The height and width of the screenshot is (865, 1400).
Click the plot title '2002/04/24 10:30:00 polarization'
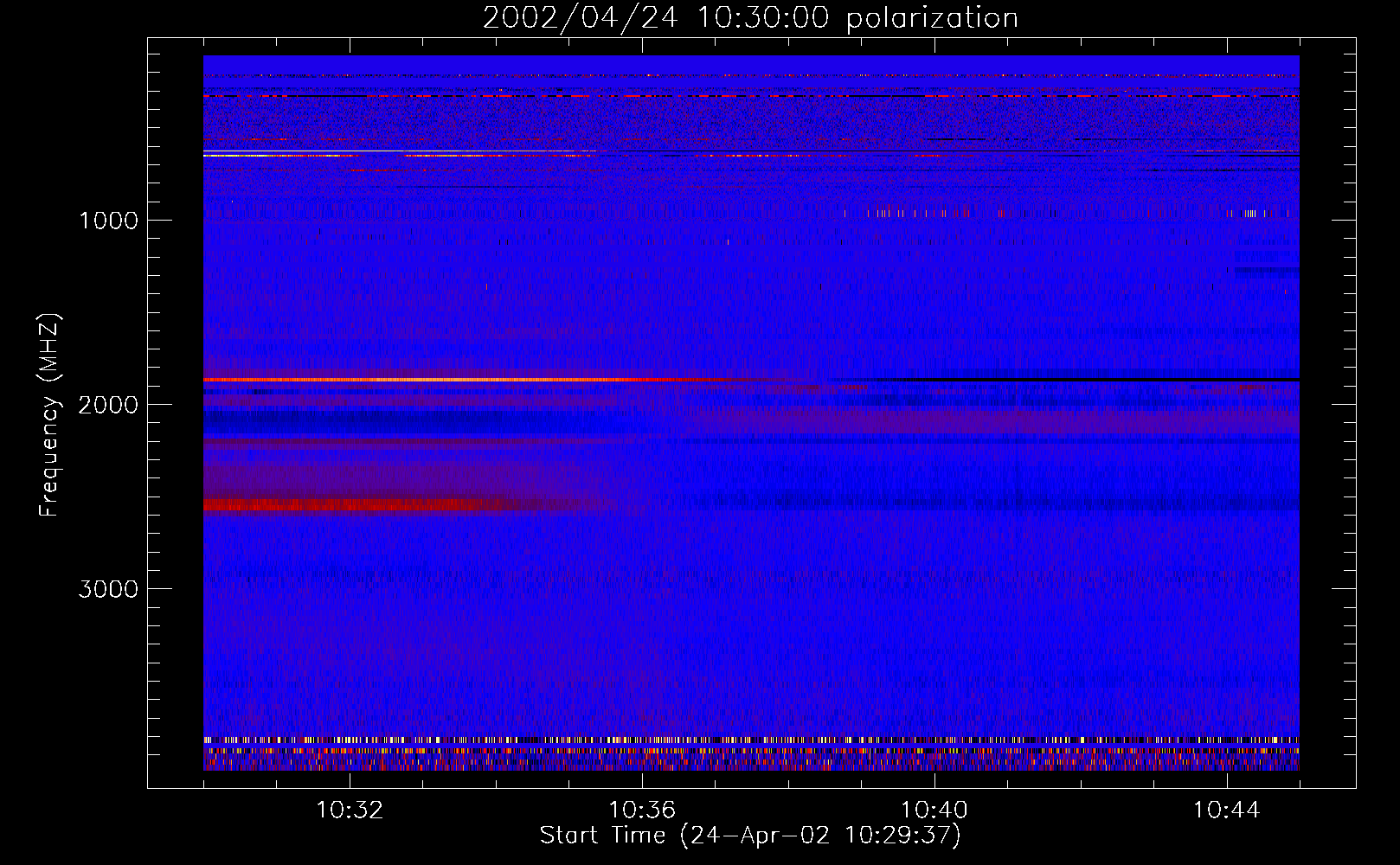pos(750,17)
